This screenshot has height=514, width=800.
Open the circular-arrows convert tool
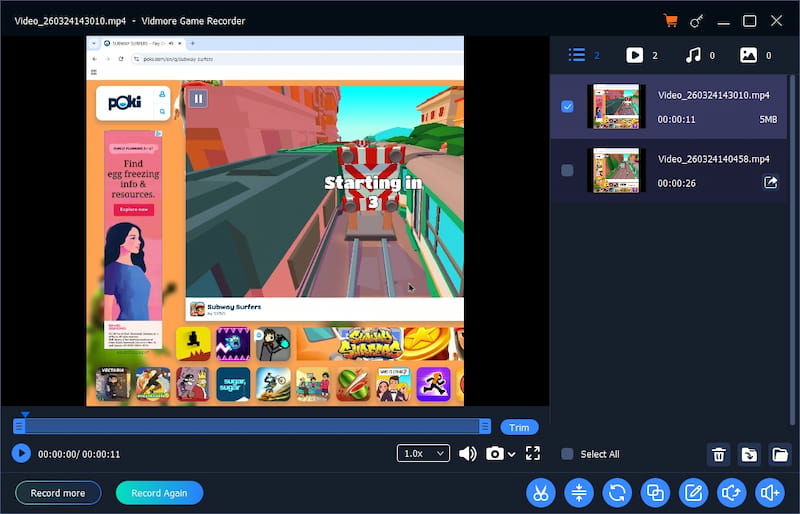click(617, 492)
